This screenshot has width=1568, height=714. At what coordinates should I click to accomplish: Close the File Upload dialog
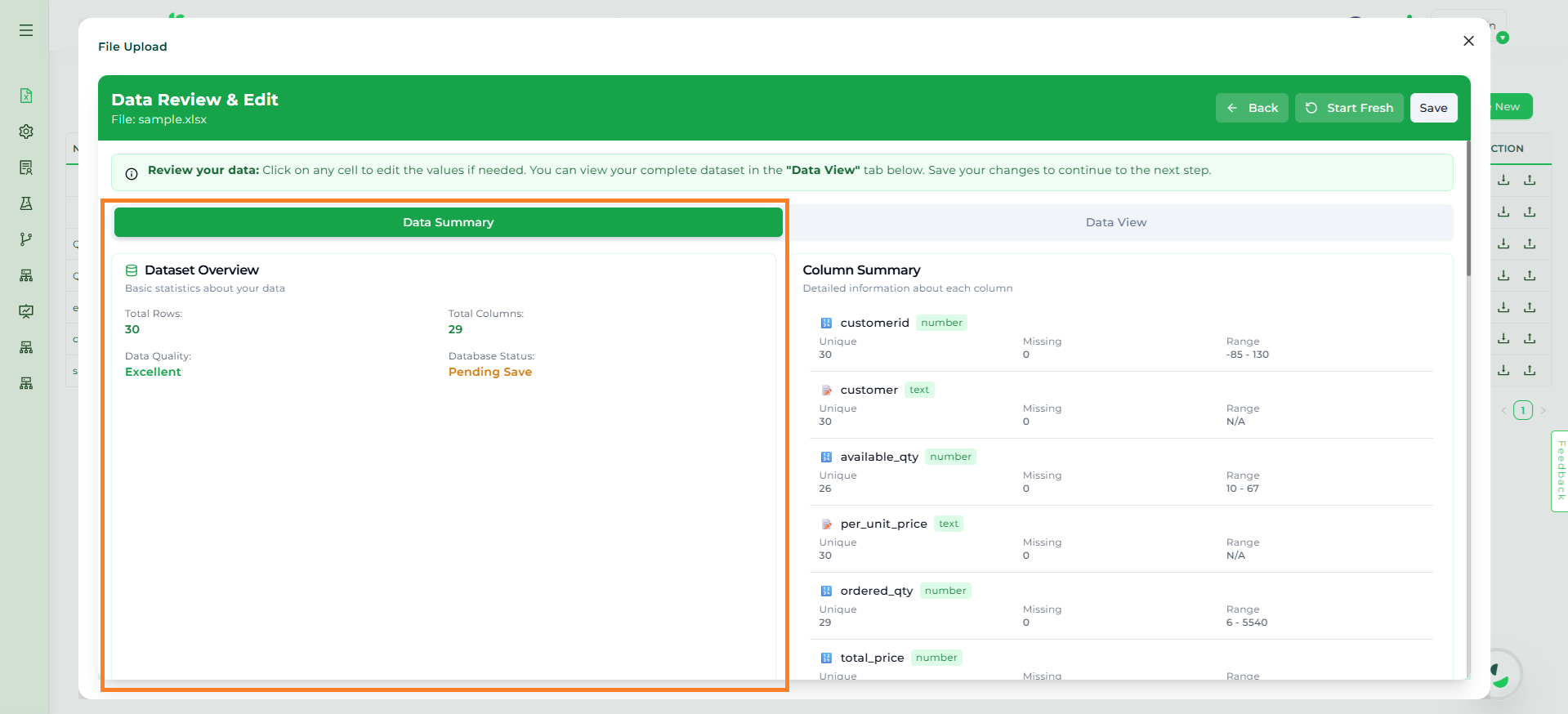(x=1468, y=41)
